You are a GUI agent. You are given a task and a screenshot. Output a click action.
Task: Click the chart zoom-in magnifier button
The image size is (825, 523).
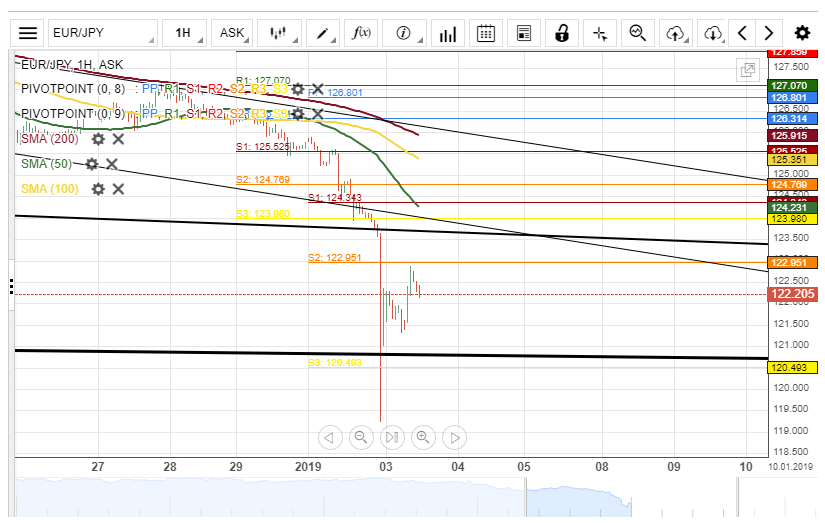pyautogui.click(x=423, y=437)
